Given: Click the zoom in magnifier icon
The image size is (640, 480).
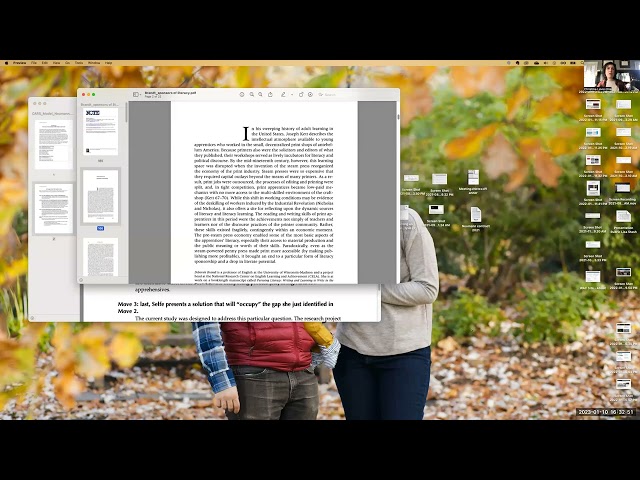Looking at the screenshot, I should pyautogui.click(x=260, y=94).
